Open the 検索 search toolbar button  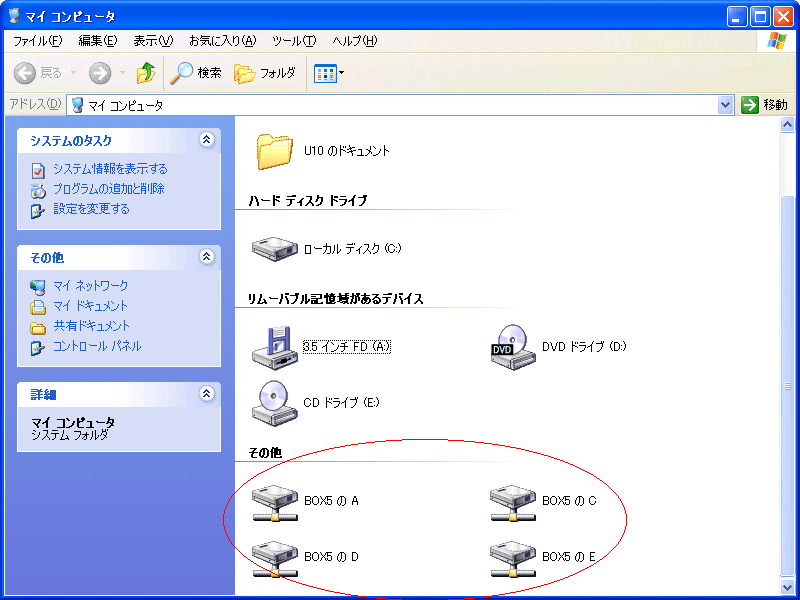[196, 73]
